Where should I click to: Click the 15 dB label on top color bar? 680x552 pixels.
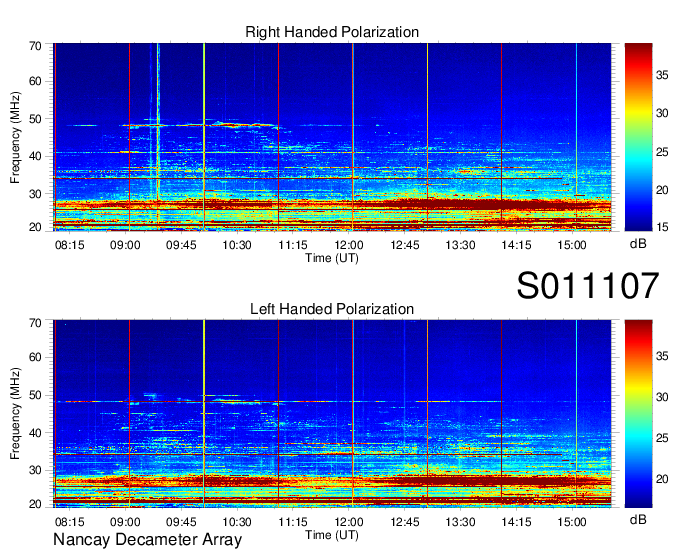tap(662, 227)
